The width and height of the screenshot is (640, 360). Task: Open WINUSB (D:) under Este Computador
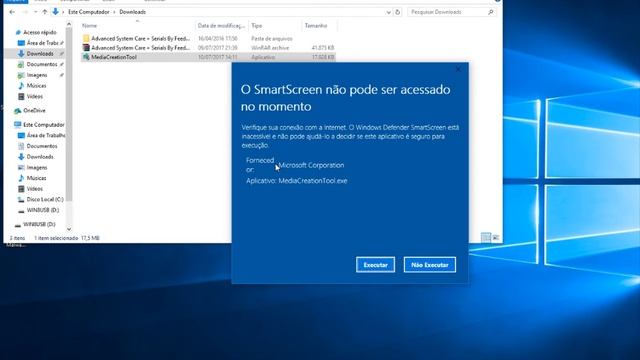[42, 210]
